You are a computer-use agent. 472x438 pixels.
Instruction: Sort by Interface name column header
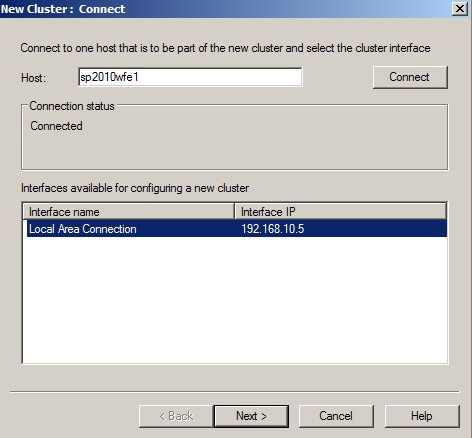click(129, 212)
